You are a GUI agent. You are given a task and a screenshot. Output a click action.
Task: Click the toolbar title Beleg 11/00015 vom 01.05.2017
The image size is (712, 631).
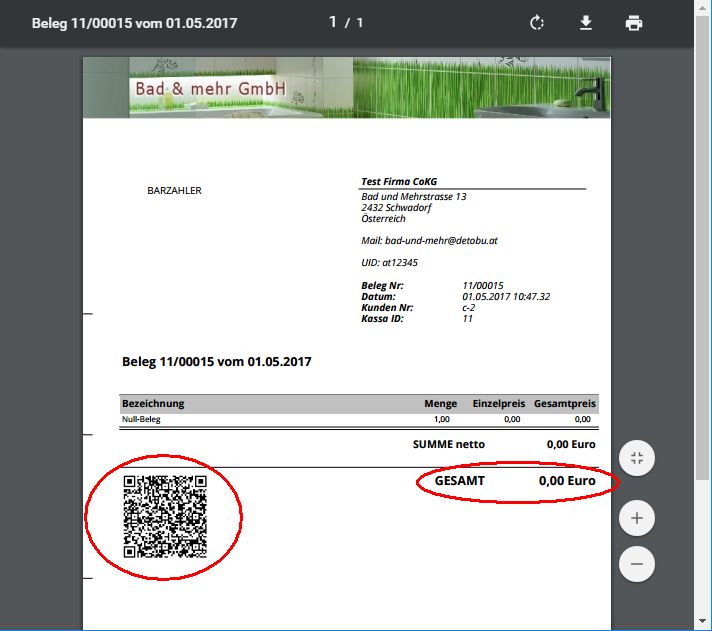pos(134,23)
